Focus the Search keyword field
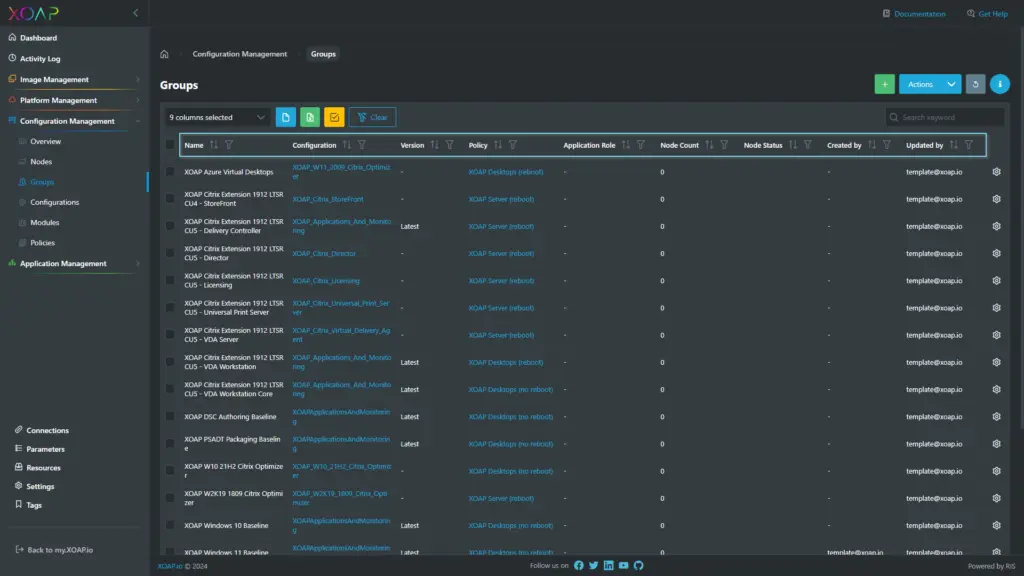The height and width of the screenshot is (576, 1024). [944, 118]
